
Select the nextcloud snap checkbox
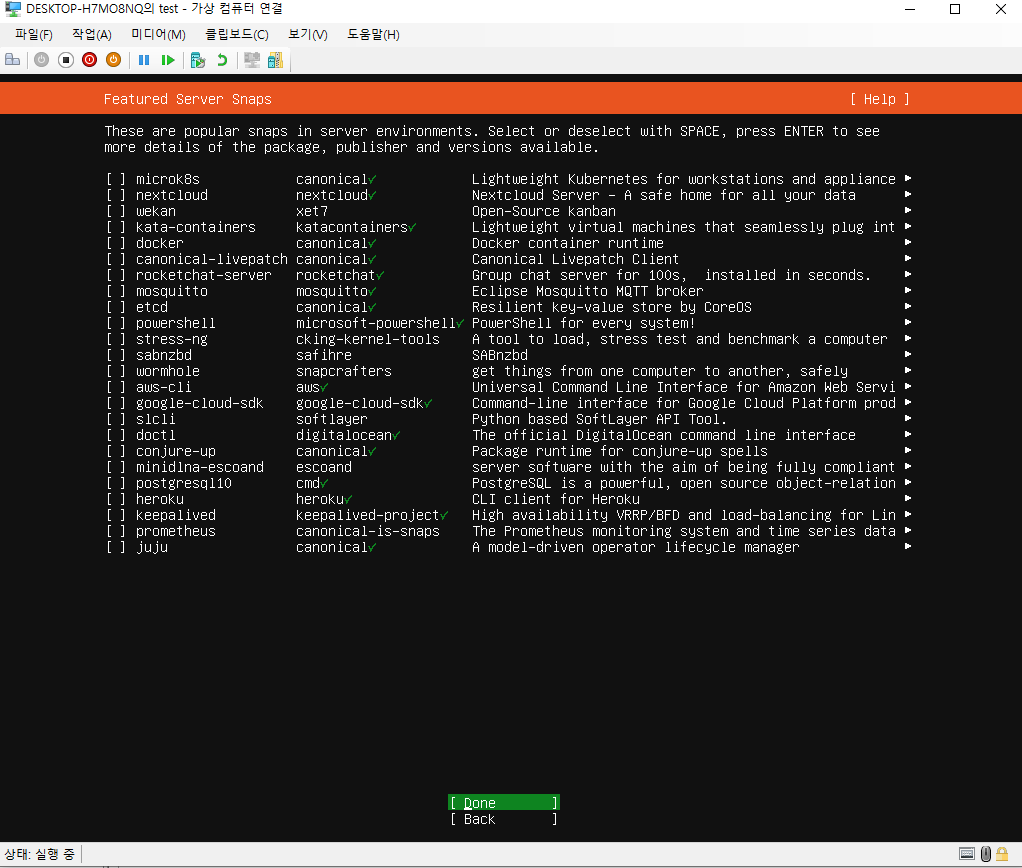point(115,195)
